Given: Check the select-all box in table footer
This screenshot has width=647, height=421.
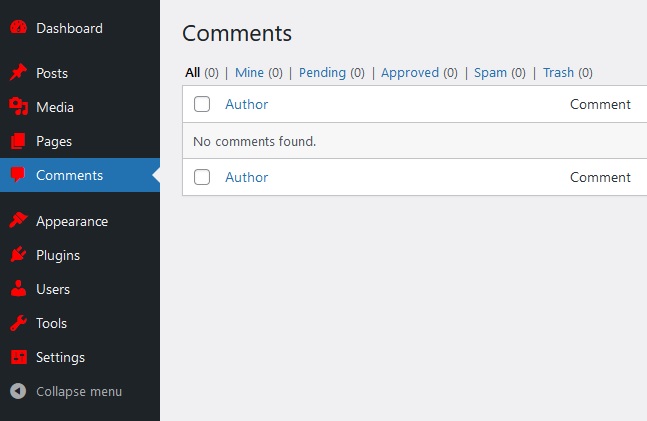Looking at the screenshot, I should click(202, 177).
